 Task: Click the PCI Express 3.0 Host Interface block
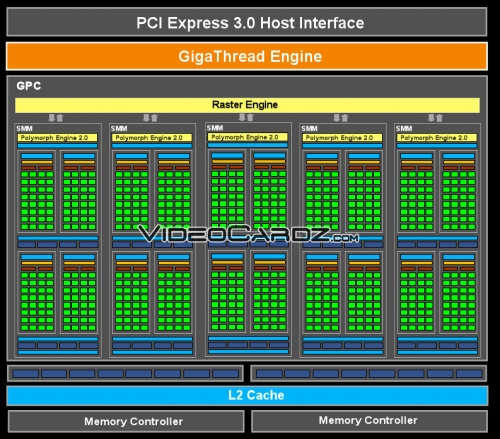(x=247, y=22)
